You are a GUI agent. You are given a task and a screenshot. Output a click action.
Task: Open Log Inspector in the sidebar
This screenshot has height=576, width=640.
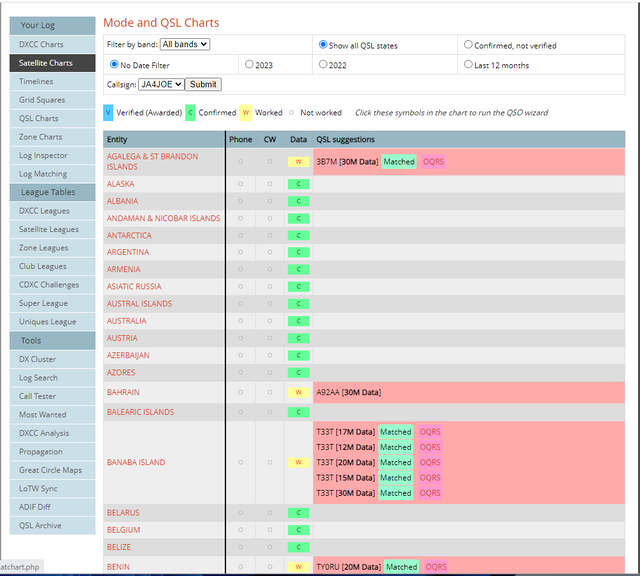tap(52, 156)
